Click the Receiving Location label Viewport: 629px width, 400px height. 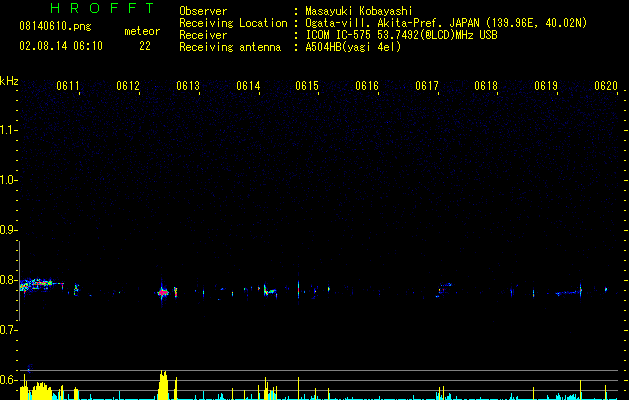pos(233,23)
